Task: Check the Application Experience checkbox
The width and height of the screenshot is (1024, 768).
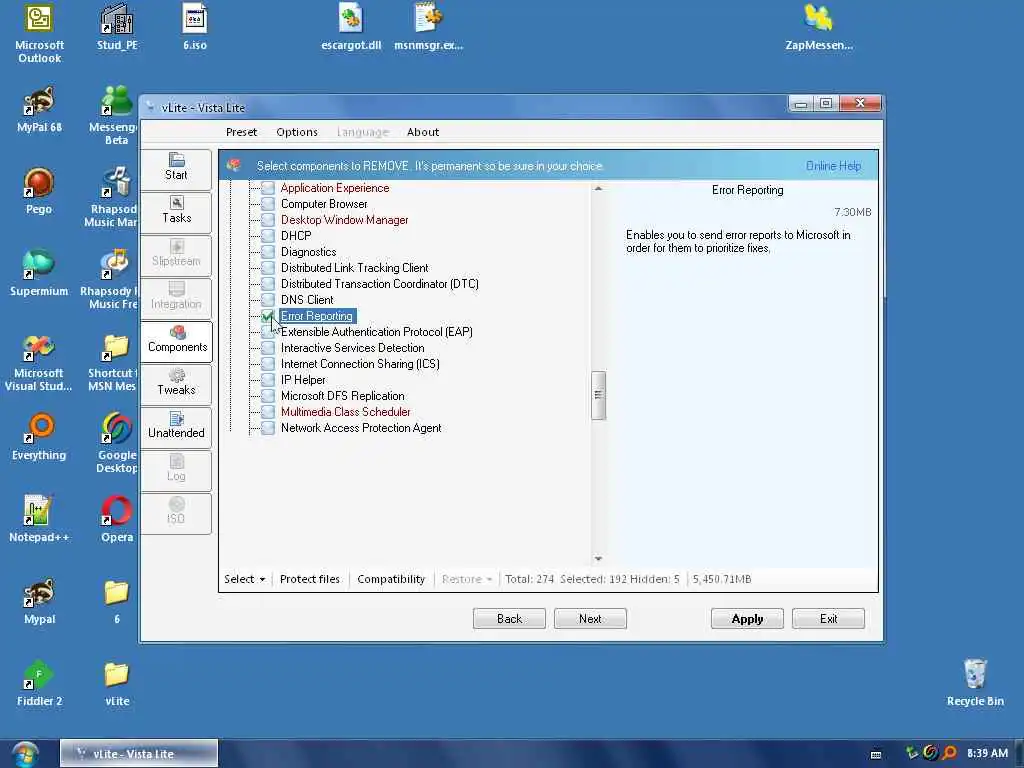Action: 268,188
